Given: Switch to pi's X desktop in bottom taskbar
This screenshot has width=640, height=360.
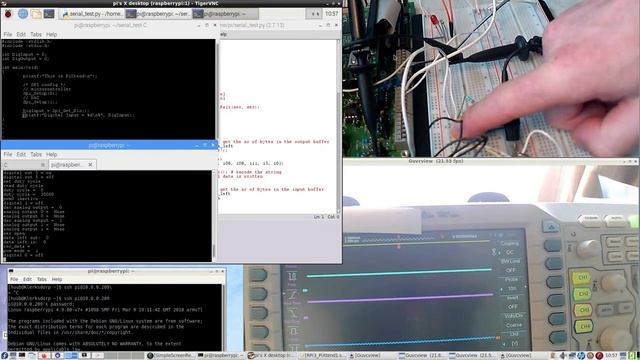Looking at the screenshot, I should coord(270,356).
